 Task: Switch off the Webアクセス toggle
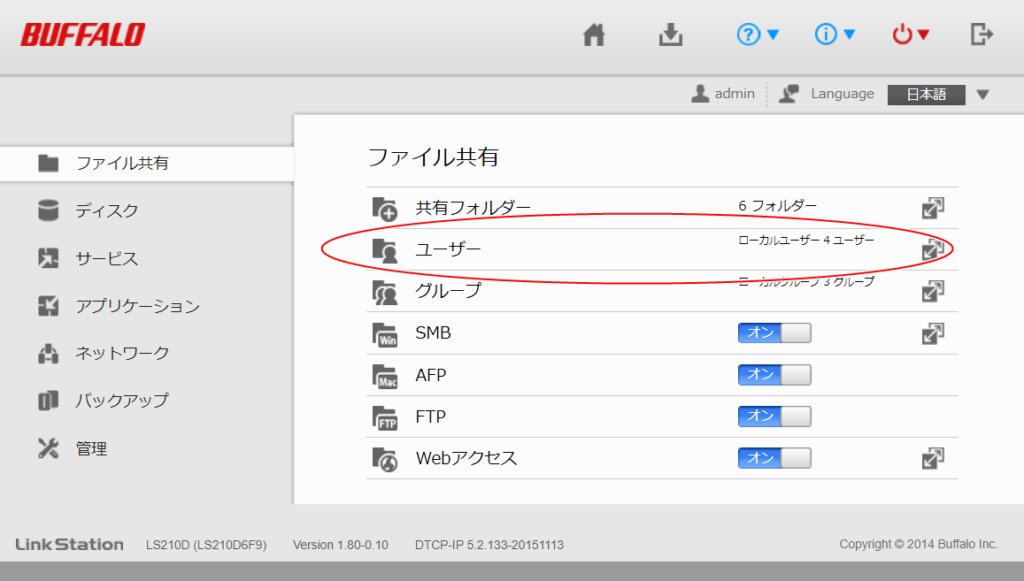774,458
